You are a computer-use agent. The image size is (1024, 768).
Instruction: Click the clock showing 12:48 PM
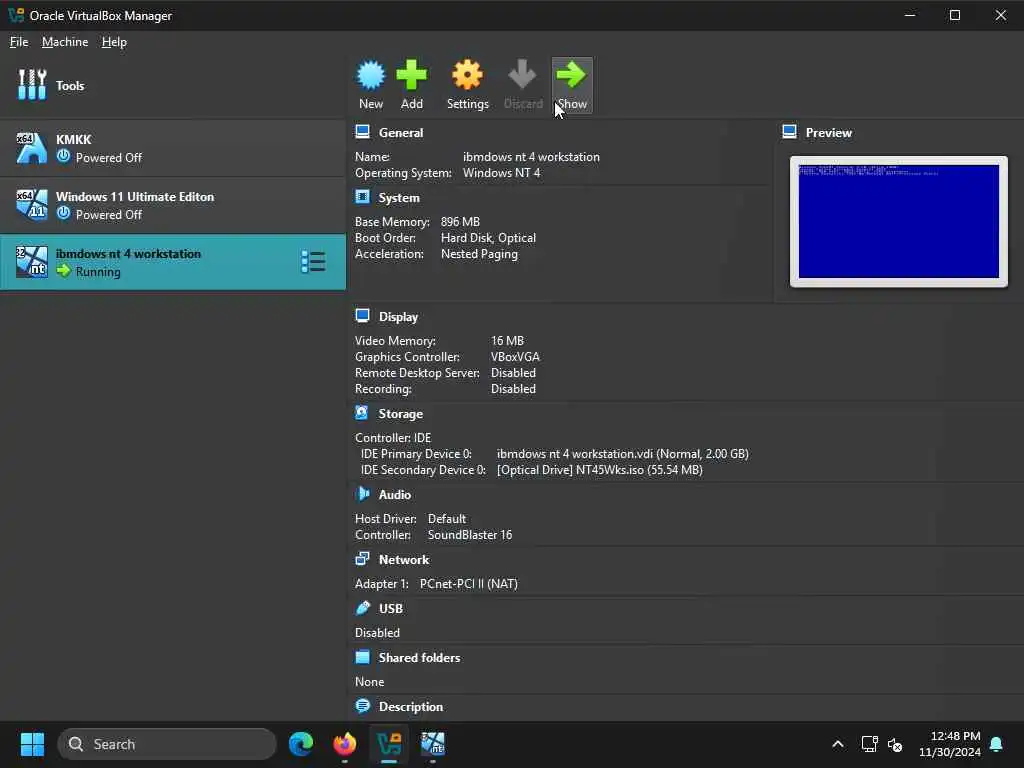pyautogui.click(x=955, y=736)
